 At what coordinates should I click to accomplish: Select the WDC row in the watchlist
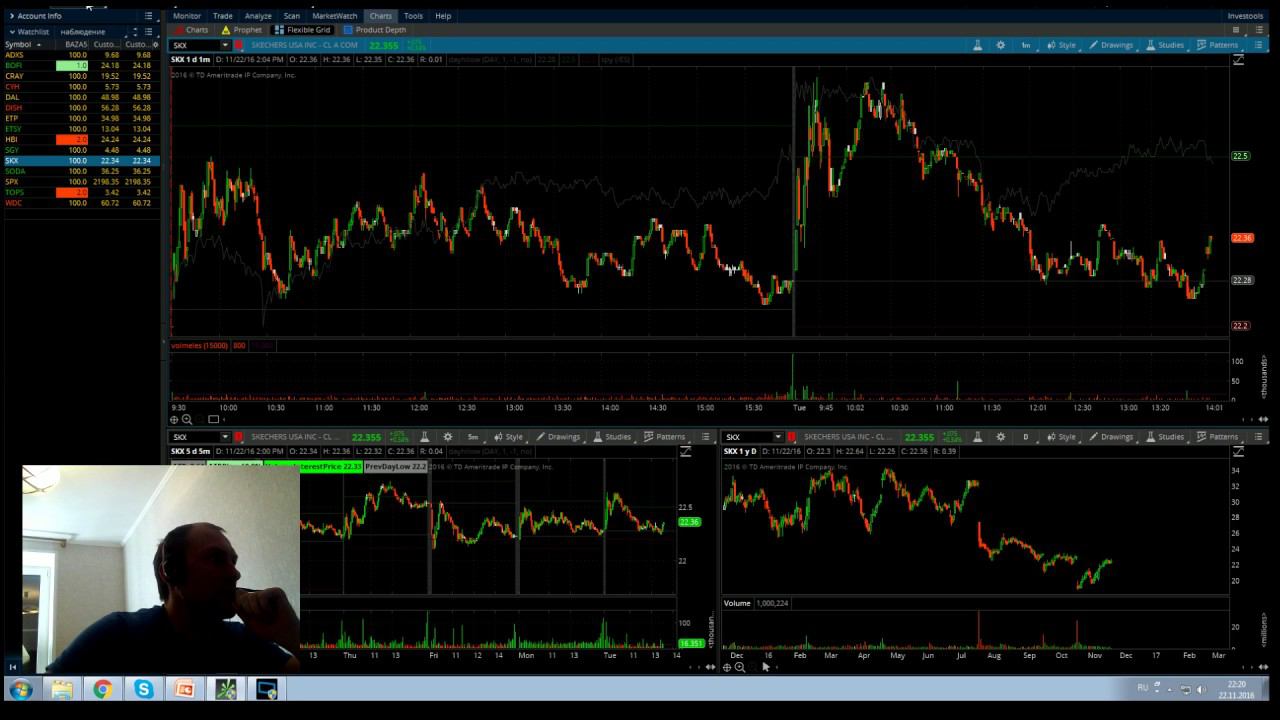tap(80, 203)
